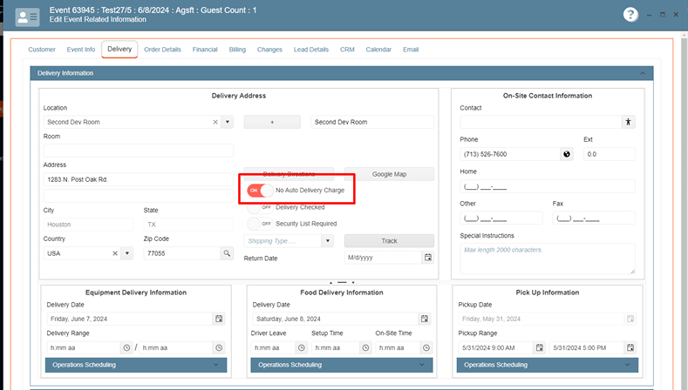Expand Equipment Delivery Operations Scheduling

tap(136, 365)
